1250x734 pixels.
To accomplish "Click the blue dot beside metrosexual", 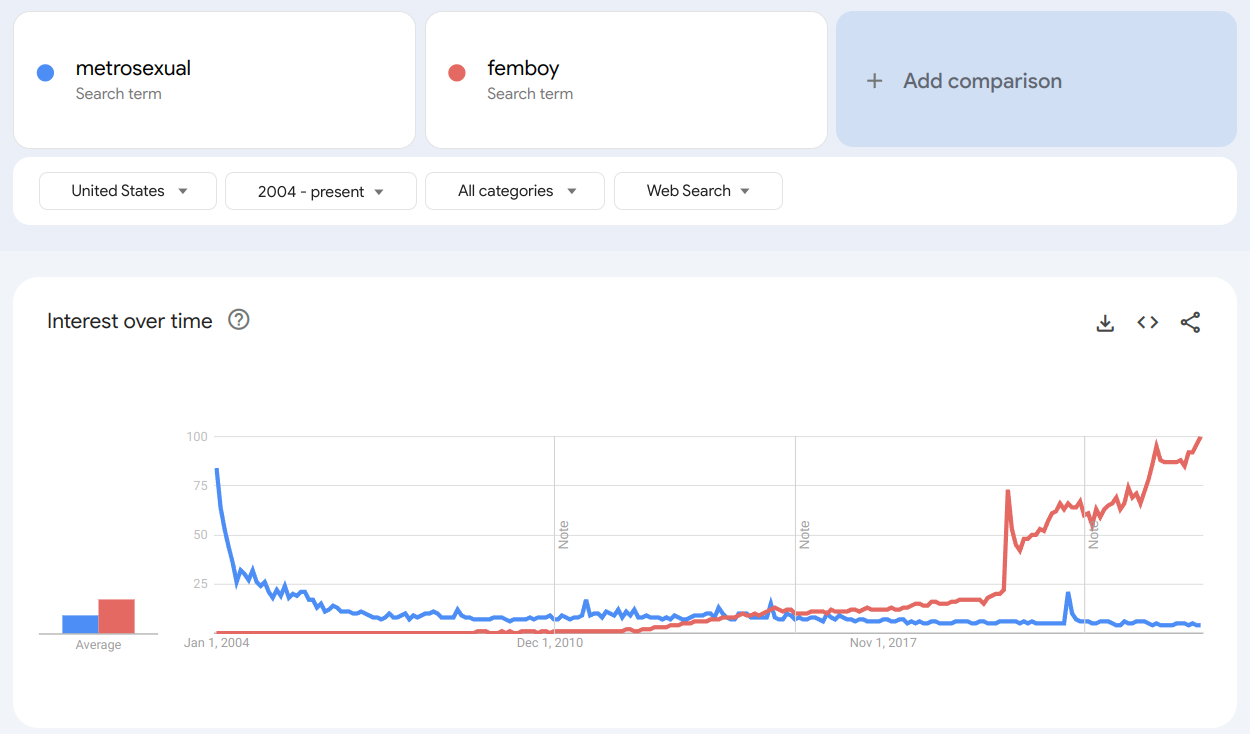I will click(x=45, y=73).
